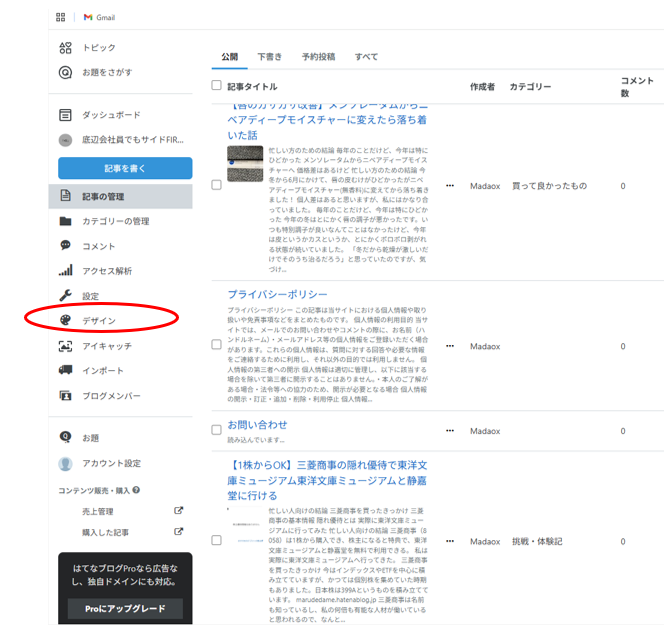
Task: Open ブログメンバー icon
Action: click(x=65, y=396)
